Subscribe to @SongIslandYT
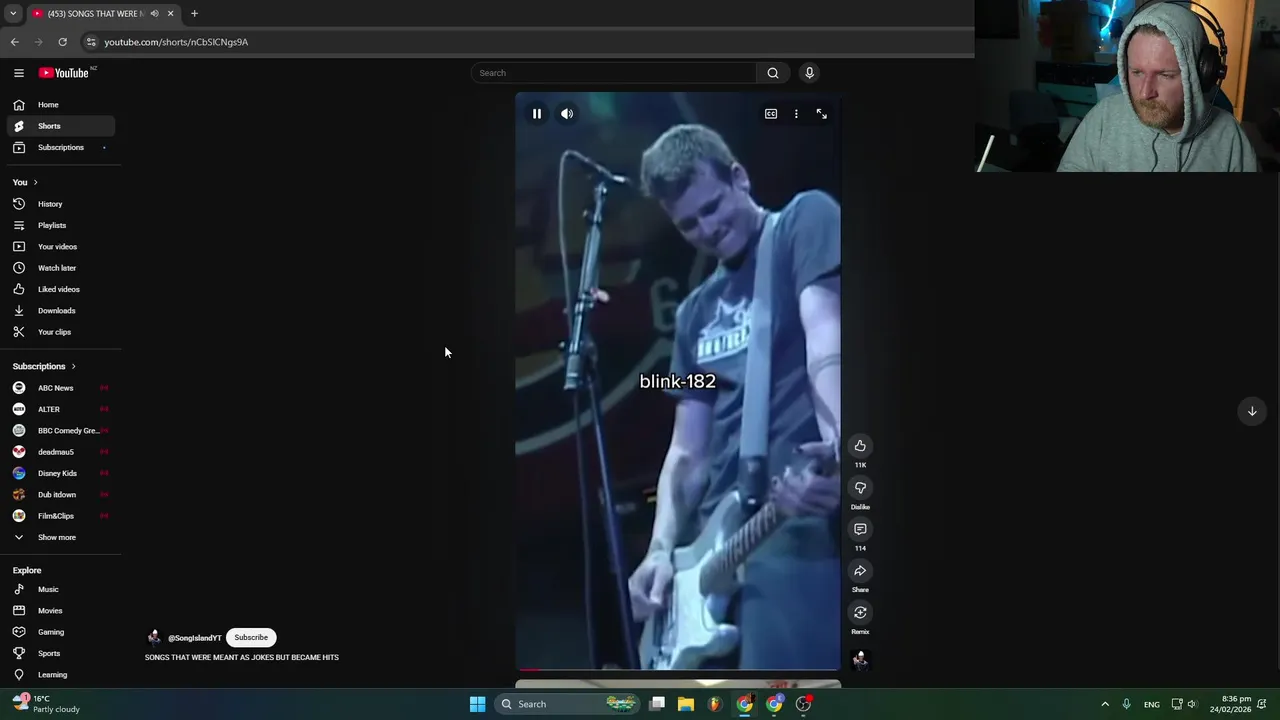 point(251,637)
